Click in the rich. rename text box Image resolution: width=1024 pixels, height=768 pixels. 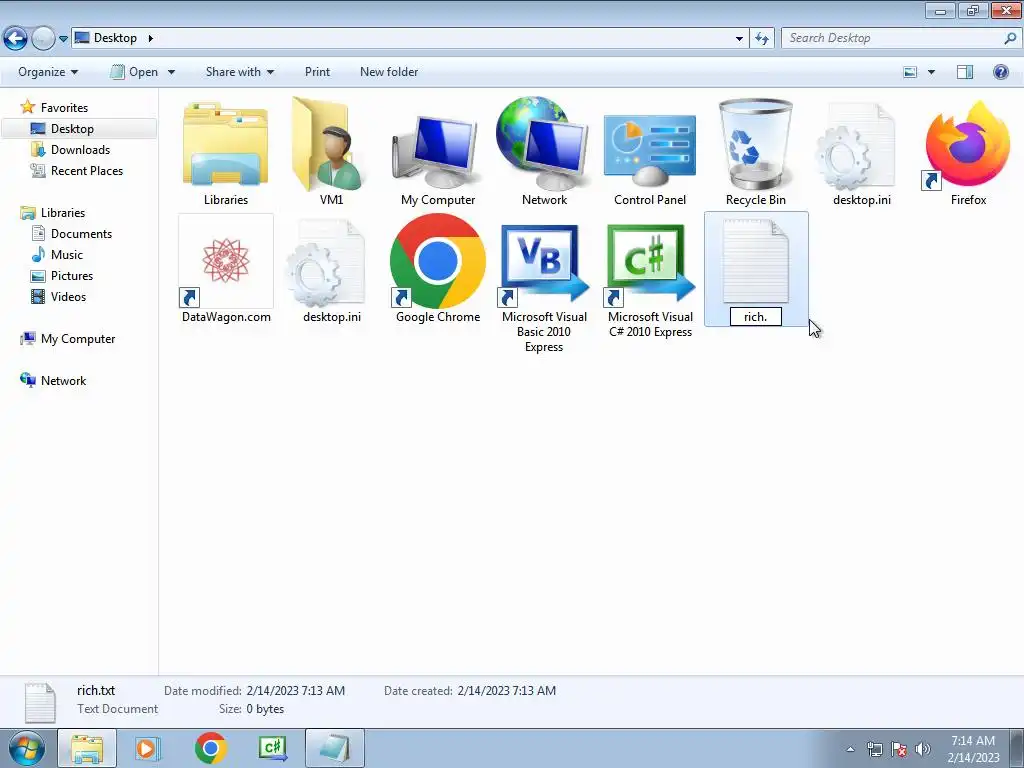pyautogui.click(x=756, y=317)
